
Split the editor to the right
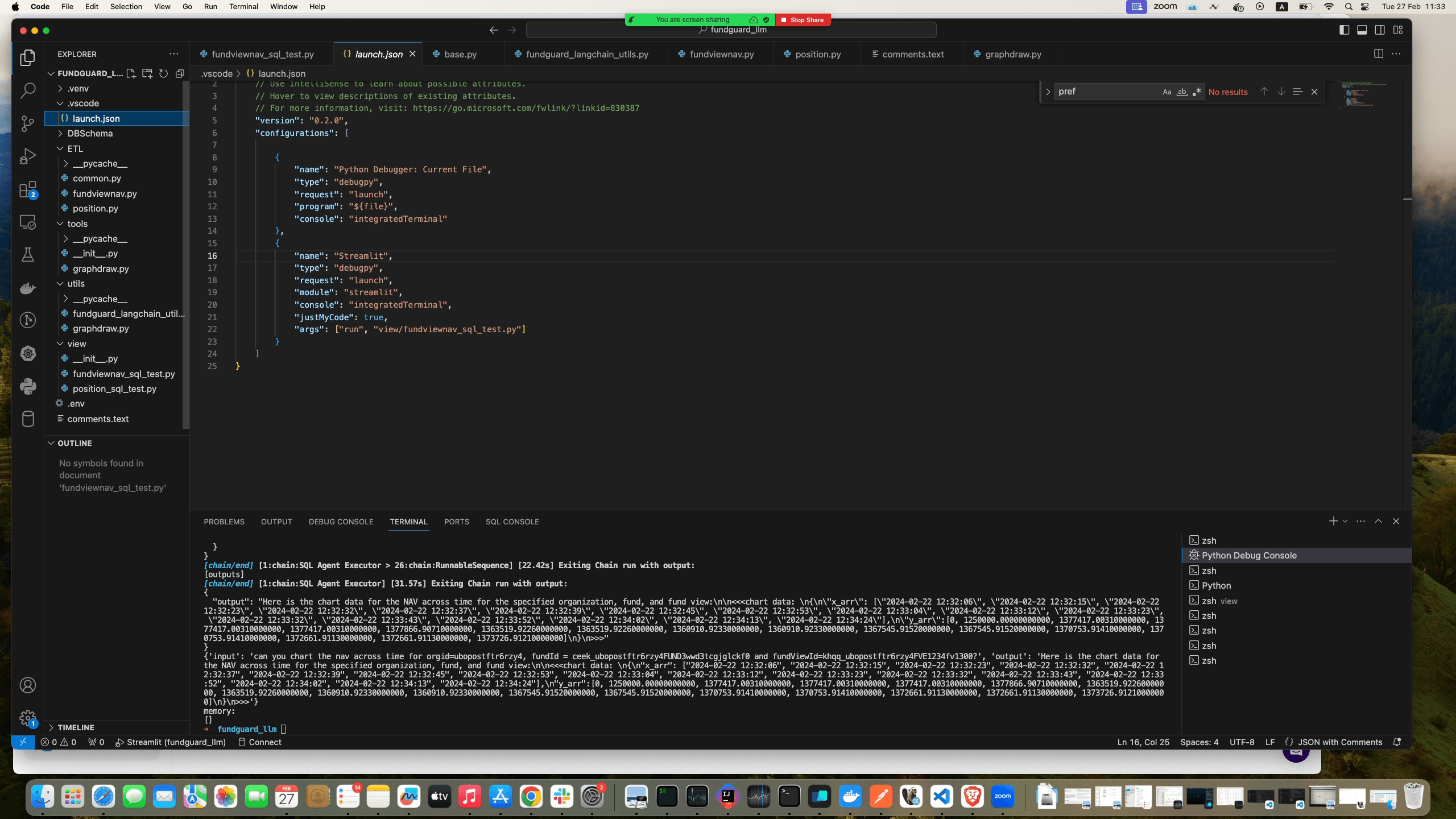click(x=1379, y=53)
